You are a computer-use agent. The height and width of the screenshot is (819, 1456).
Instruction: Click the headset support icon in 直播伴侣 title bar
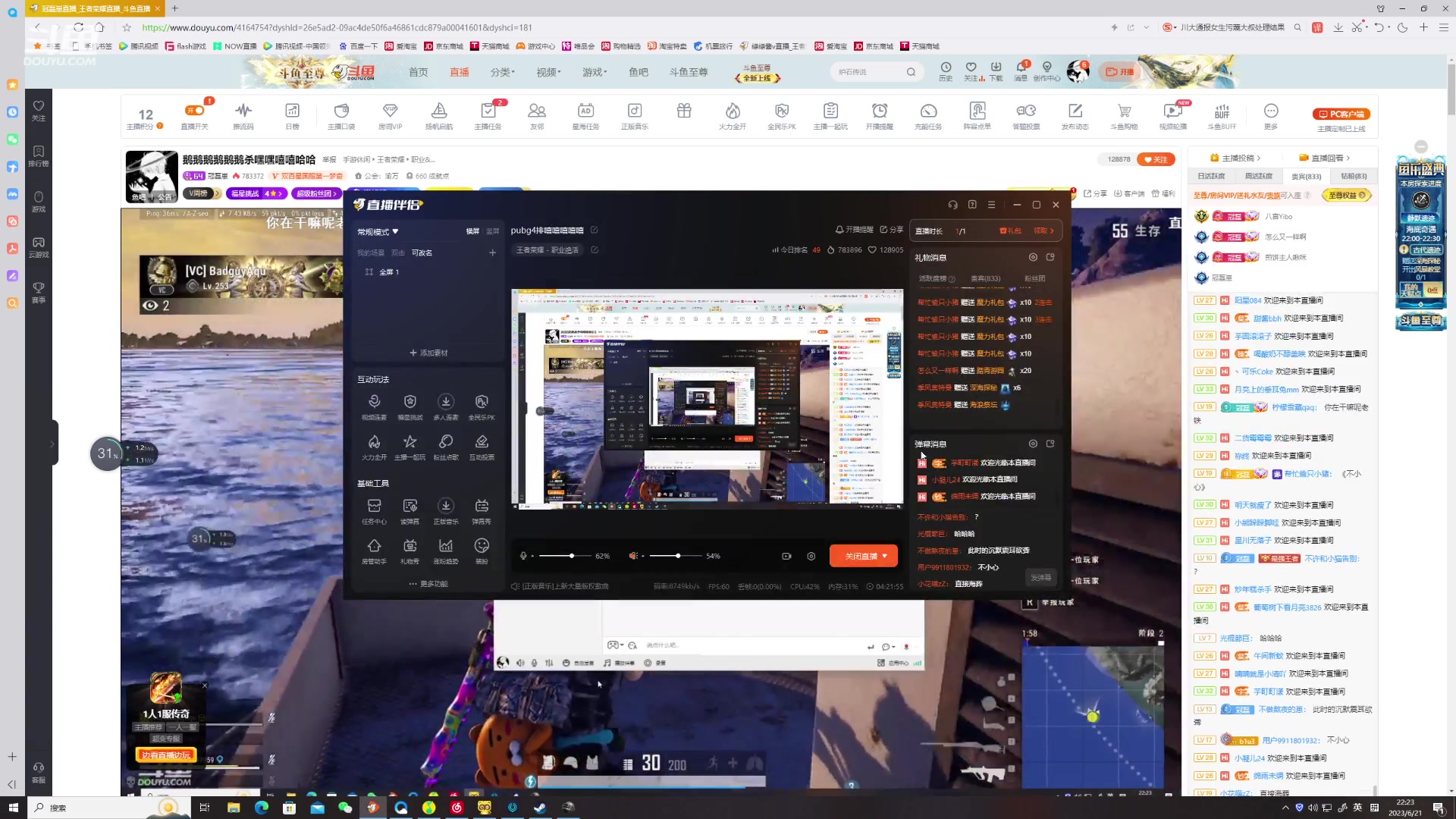(x=952, y=205)
